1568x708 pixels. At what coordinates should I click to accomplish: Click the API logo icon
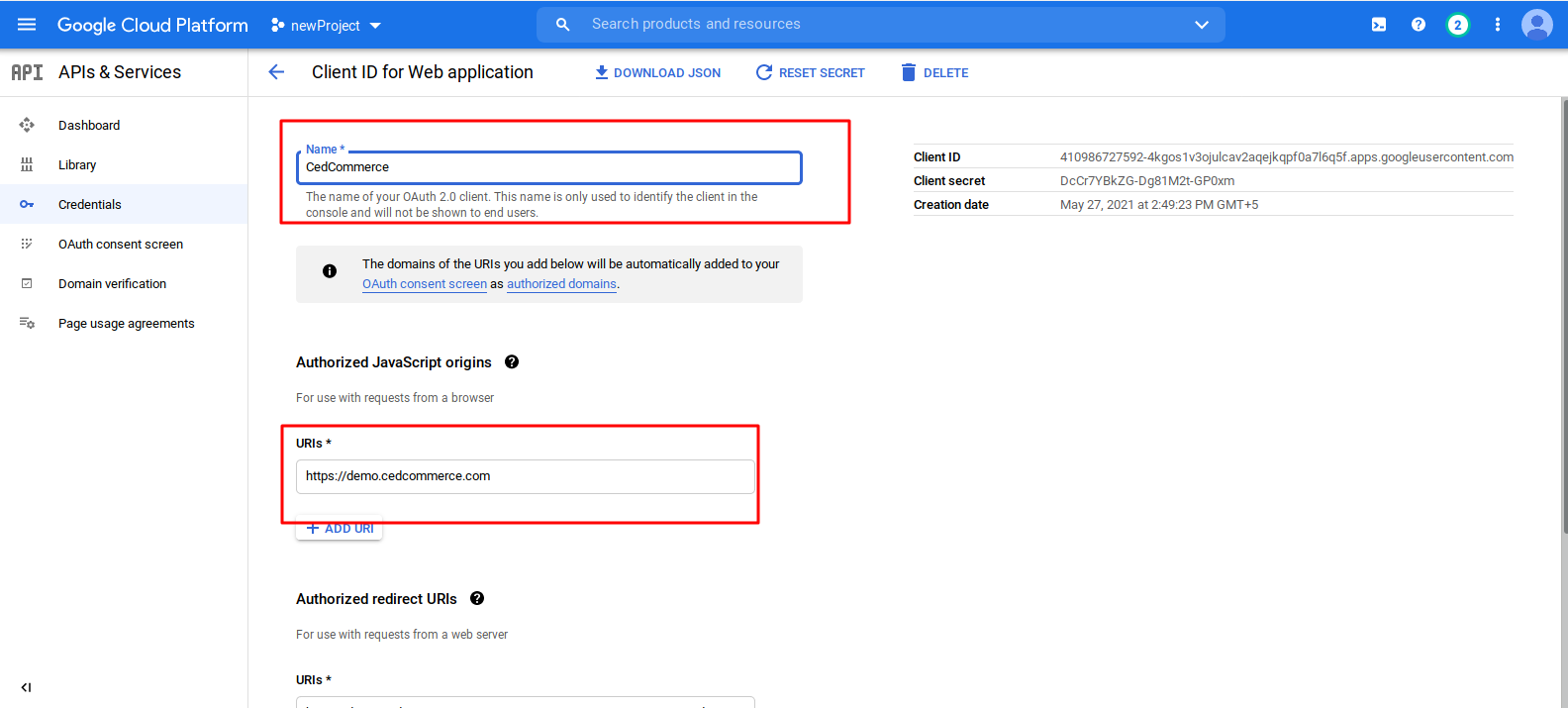[27, 72]
